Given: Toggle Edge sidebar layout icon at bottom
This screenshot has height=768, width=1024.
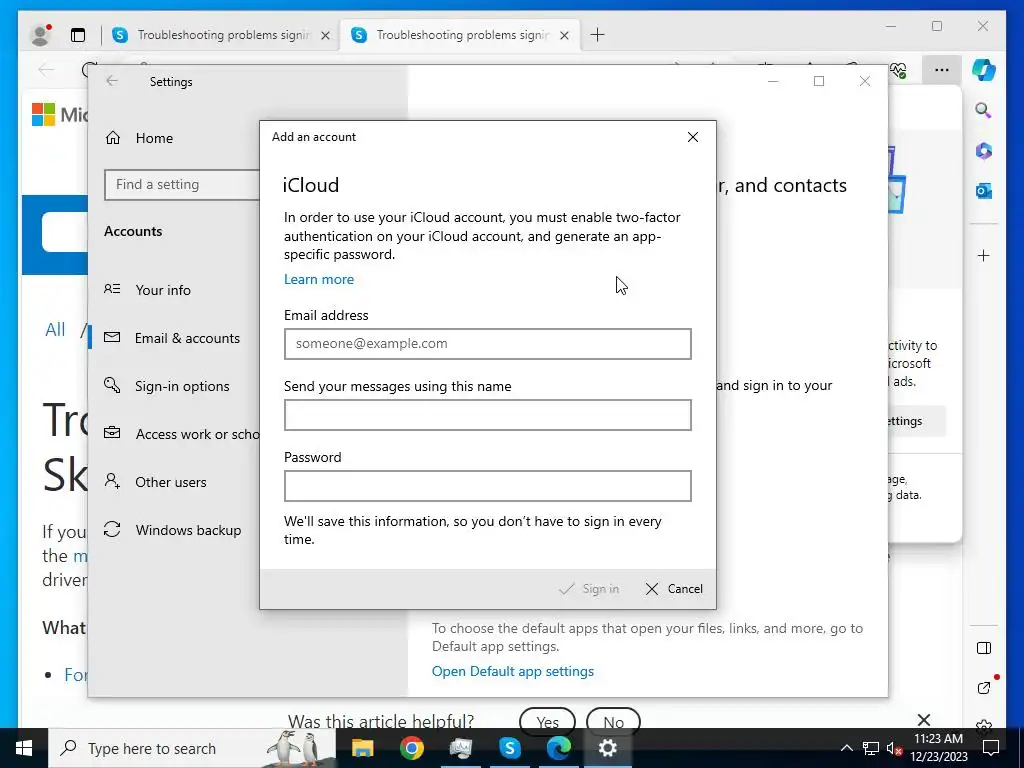Looking at the screenshot, I should coord(984,648).
